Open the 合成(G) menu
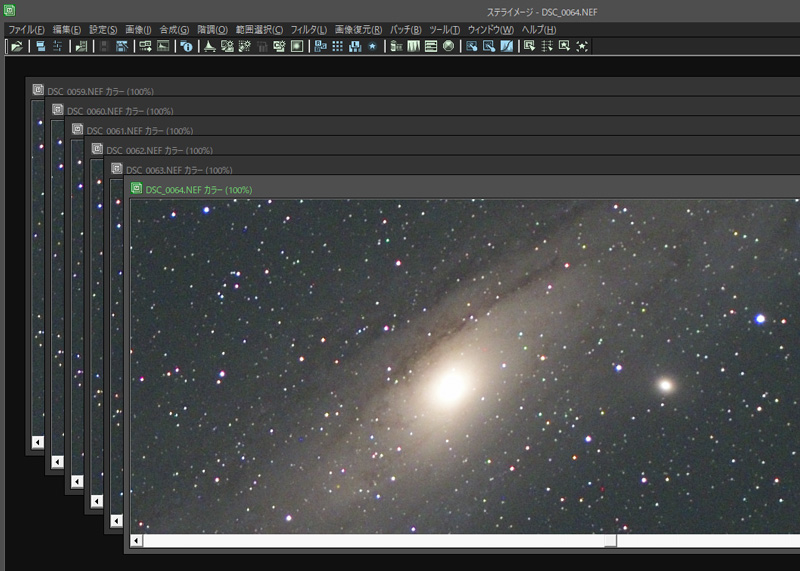This screenshot has width=800, height=571. pos(174,30)
